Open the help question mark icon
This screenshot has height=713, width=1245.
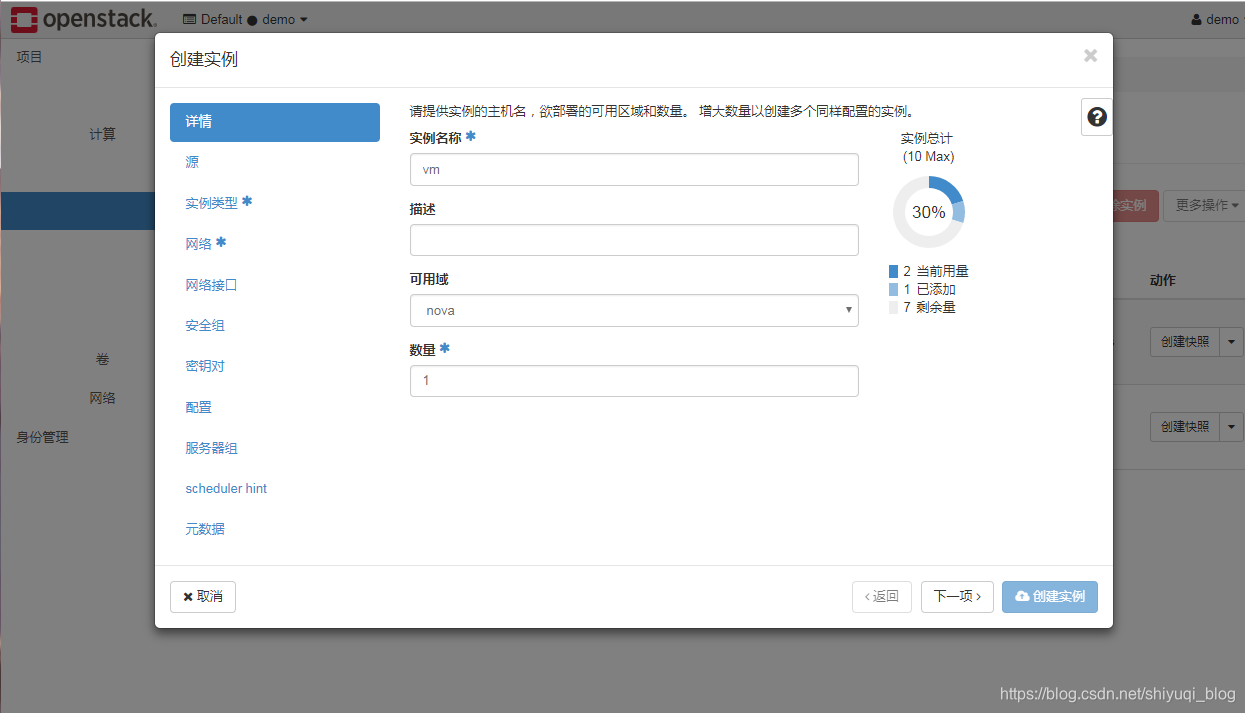click(x=1097, y=117)
